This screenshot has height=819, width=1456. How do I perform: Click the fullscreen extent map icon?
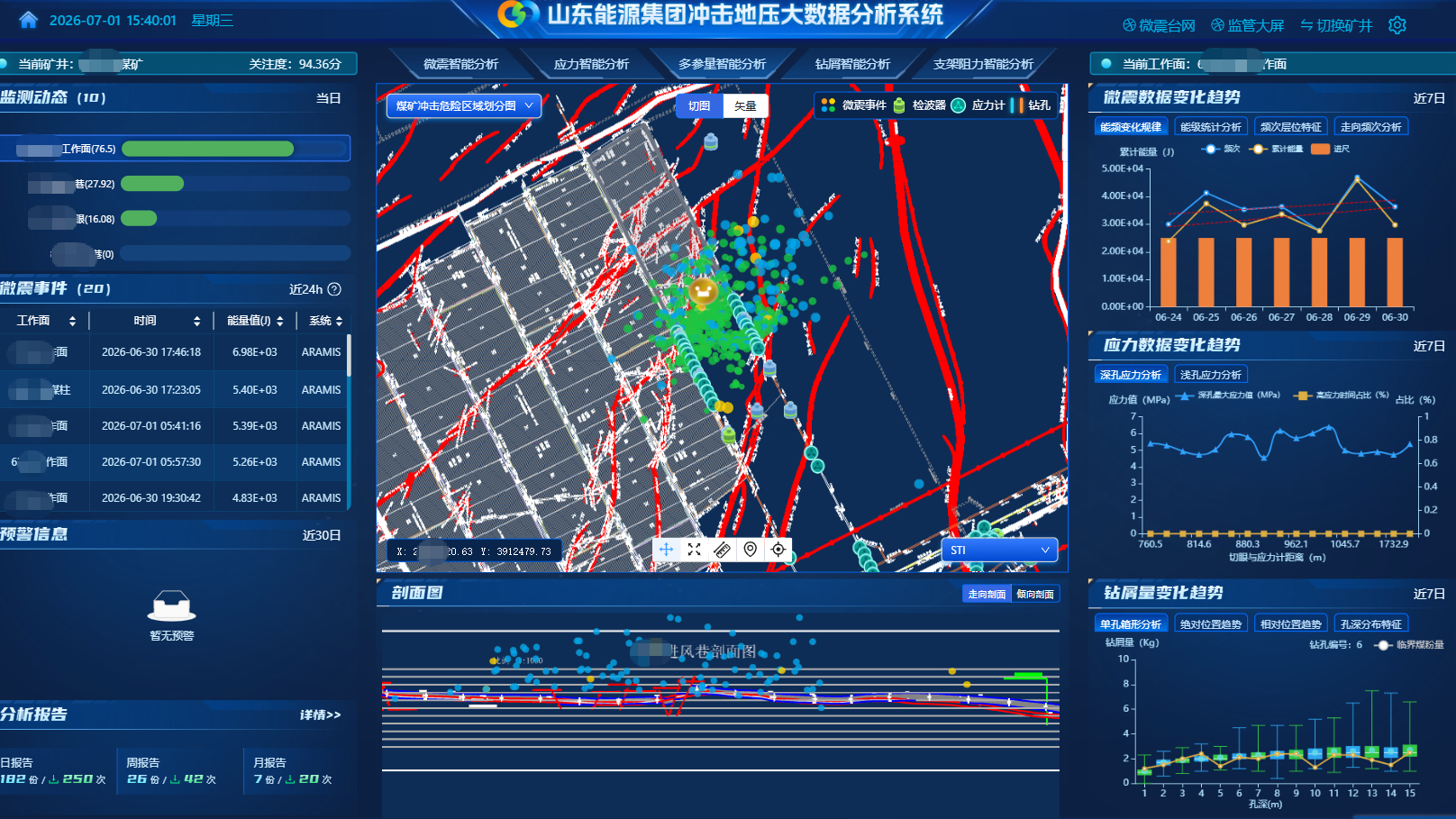pyautogui.click(x=694, y=549)
